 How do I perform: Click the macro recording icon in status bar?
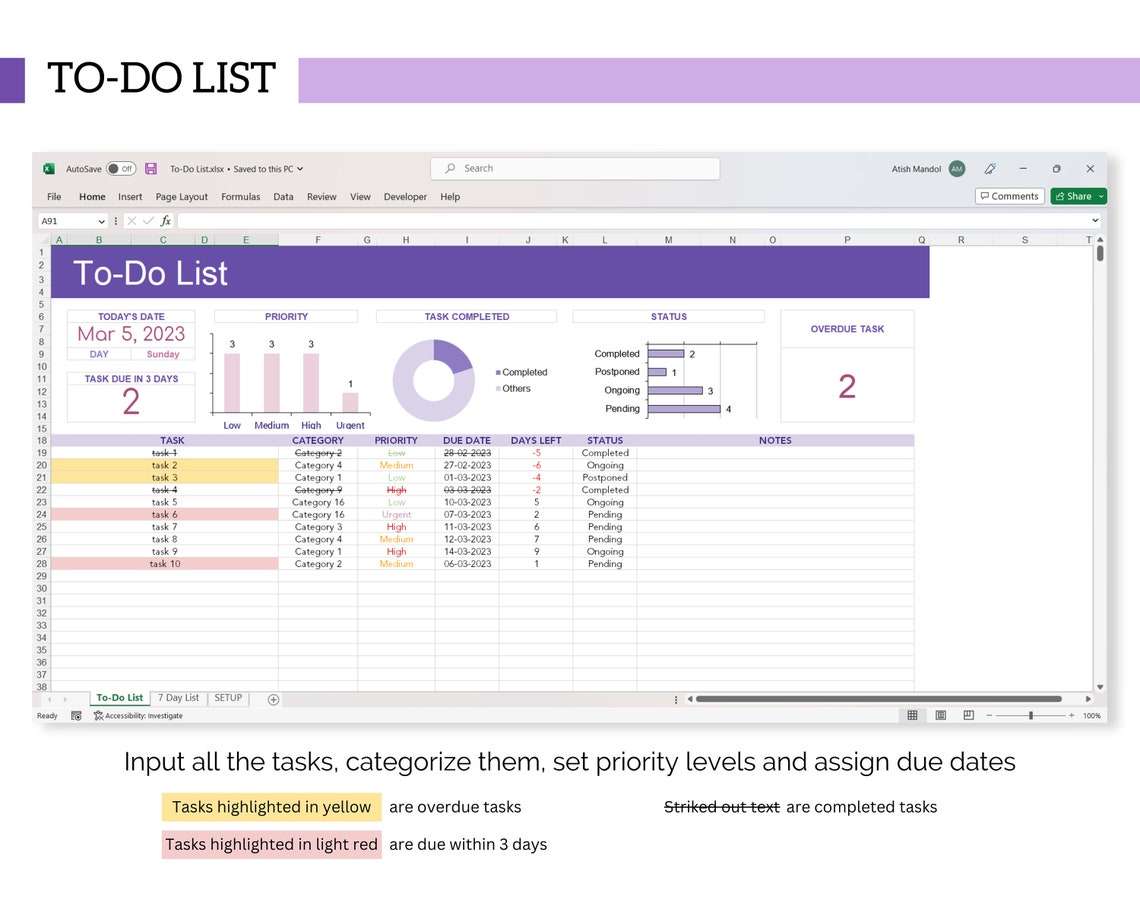[76, 715]
